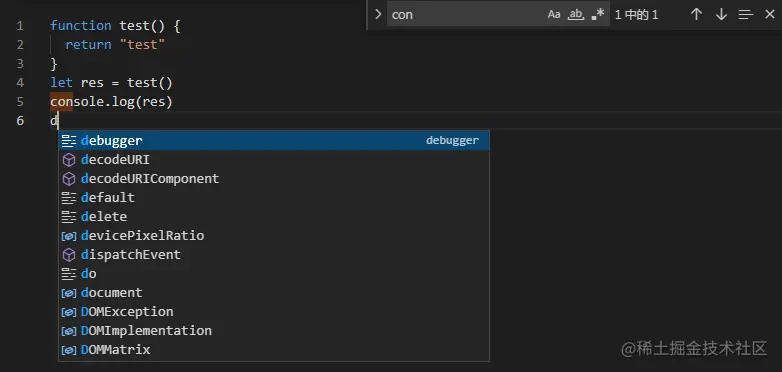Select DOMException suggestion
This screenshot has height=372, width=782.
point(274,312)
